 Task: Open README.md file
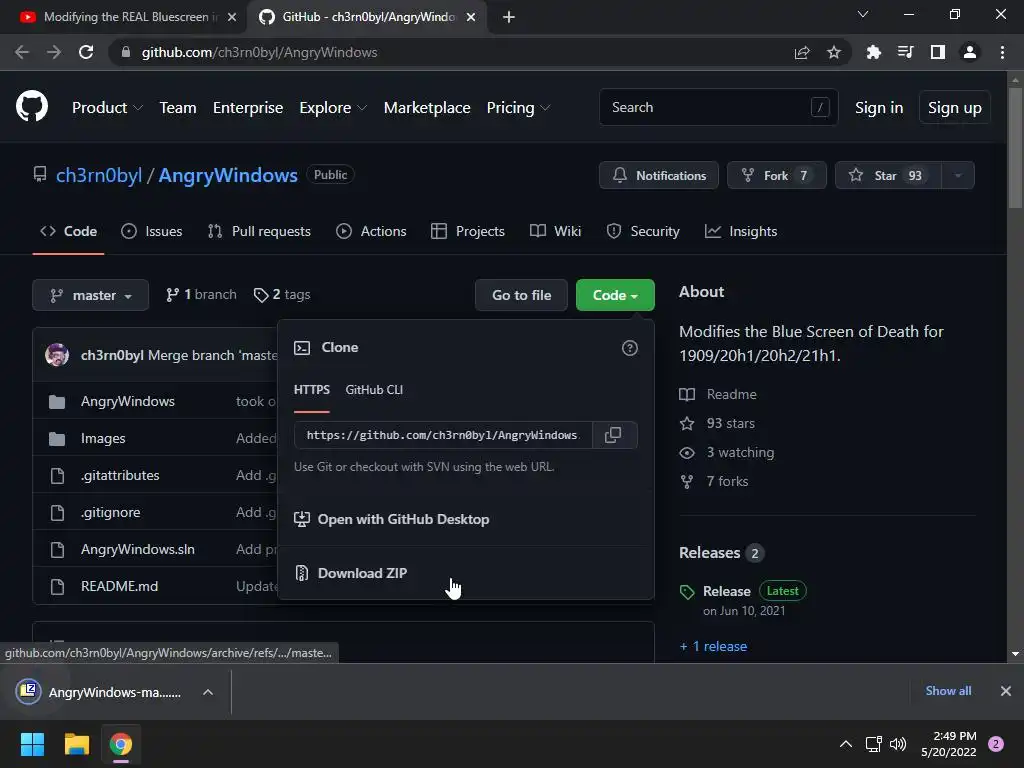click(119, 586)
